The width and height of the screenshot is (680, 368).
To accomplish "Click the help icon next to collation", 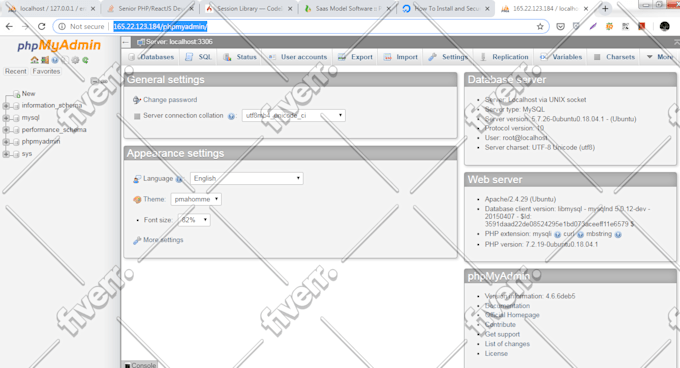I will (231, 116).
